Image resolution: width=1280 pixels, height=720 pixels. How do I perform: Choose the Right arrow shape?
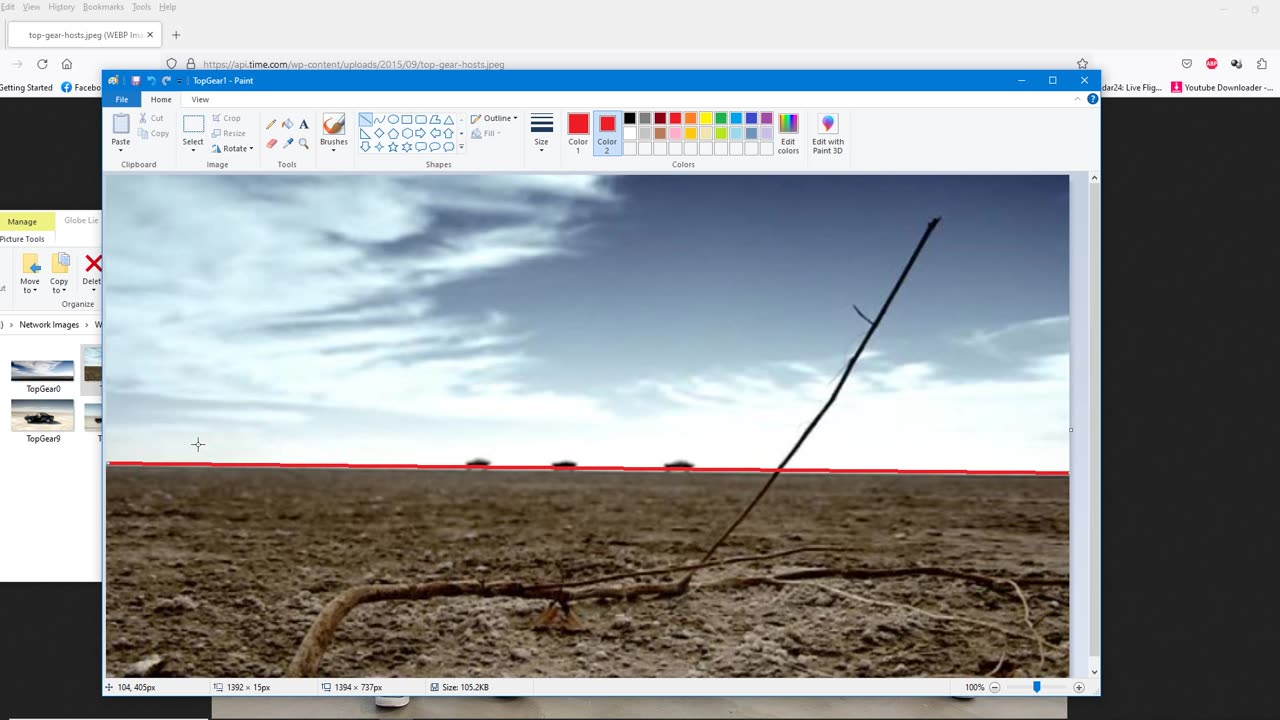421,133
